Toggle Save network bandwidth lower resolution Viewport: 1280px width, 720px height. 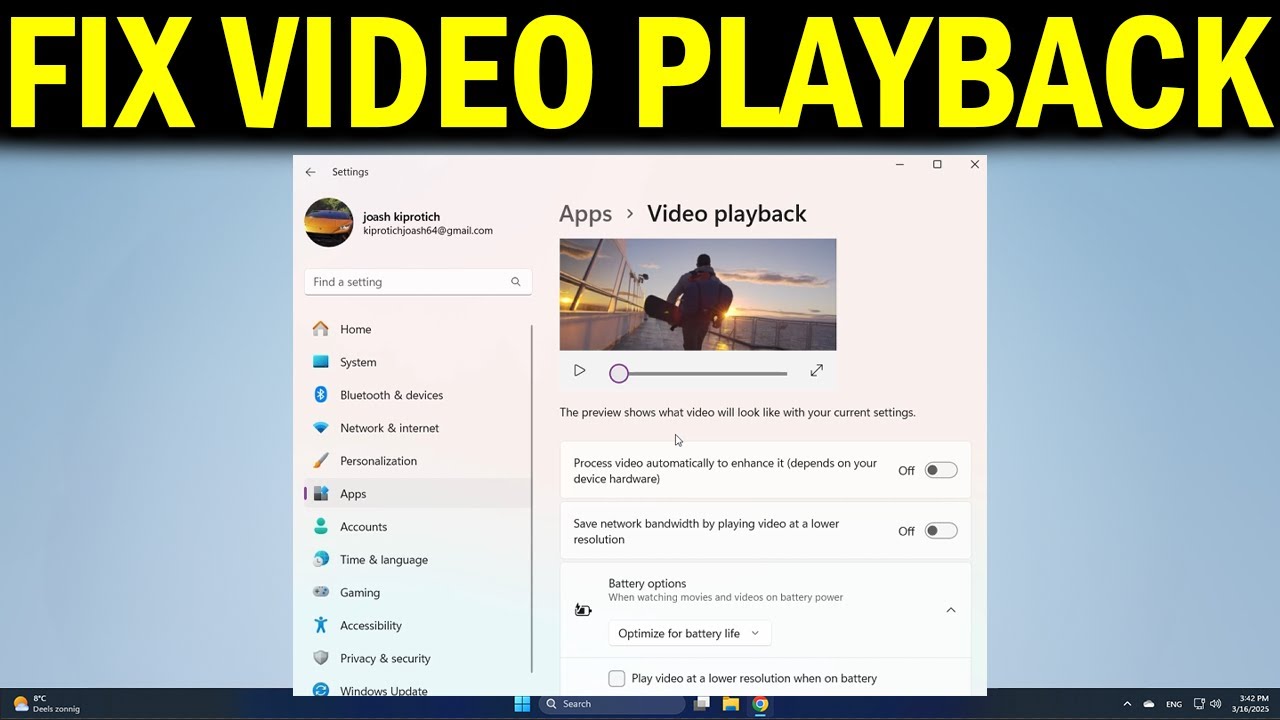pos(941,531)
